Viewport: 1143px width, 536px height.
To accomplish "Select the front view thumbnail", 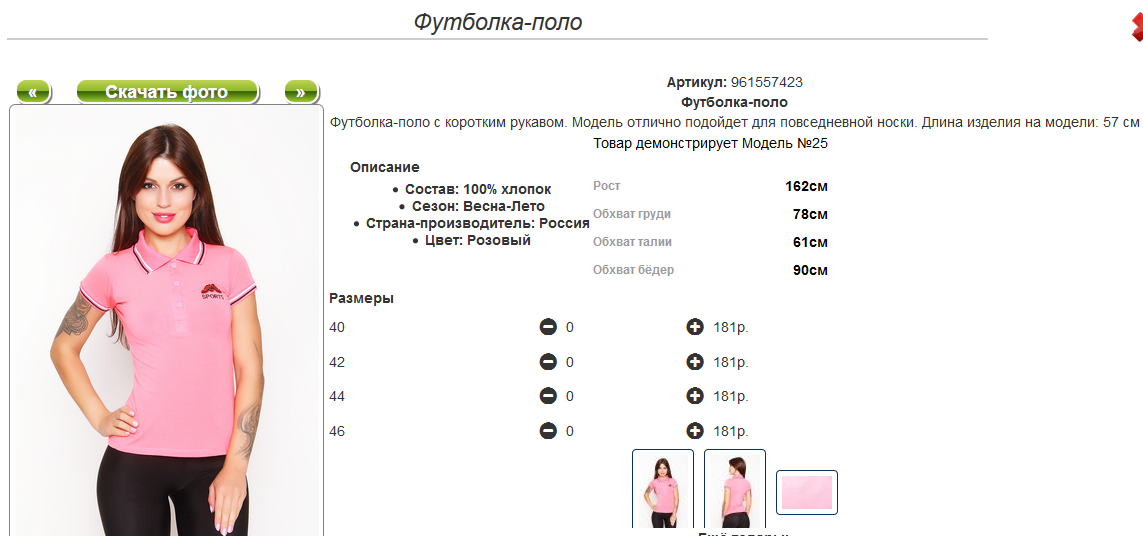I will (x=663, y=489).
